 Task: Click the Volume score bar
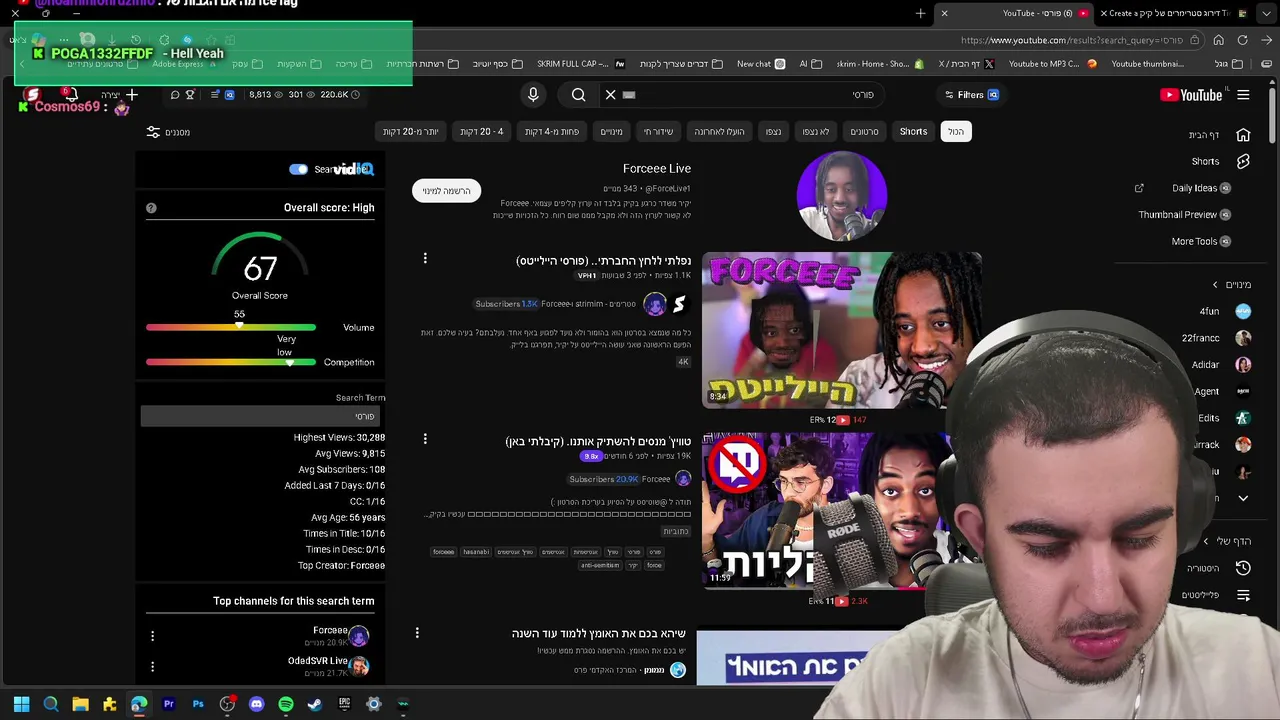[x=231, y=327]
